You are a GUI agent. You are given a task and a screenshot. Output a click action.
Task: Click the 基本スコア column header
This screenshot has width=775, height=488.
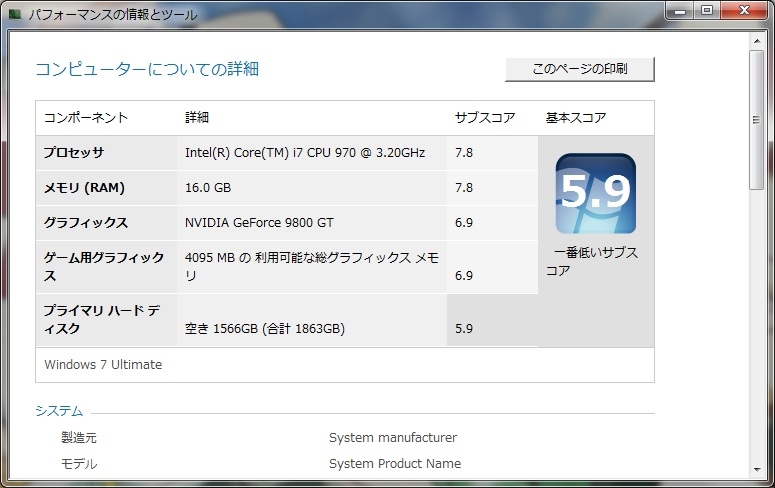(576, 118)
